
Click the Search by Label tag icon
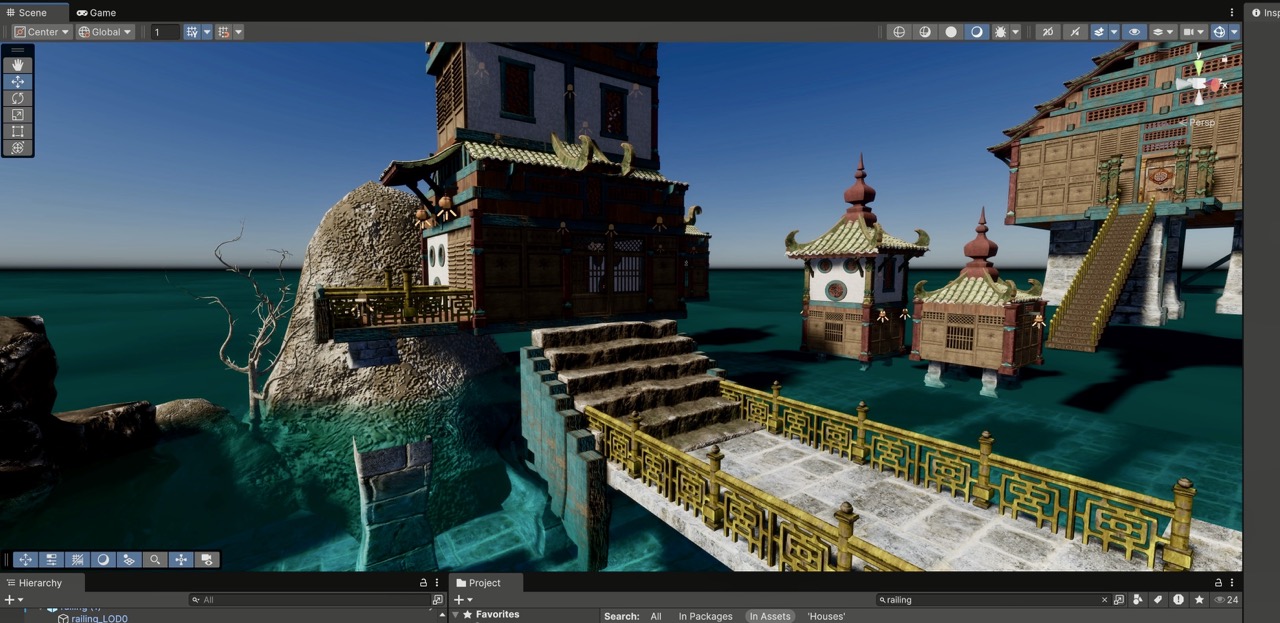[x=1158, y=600]
